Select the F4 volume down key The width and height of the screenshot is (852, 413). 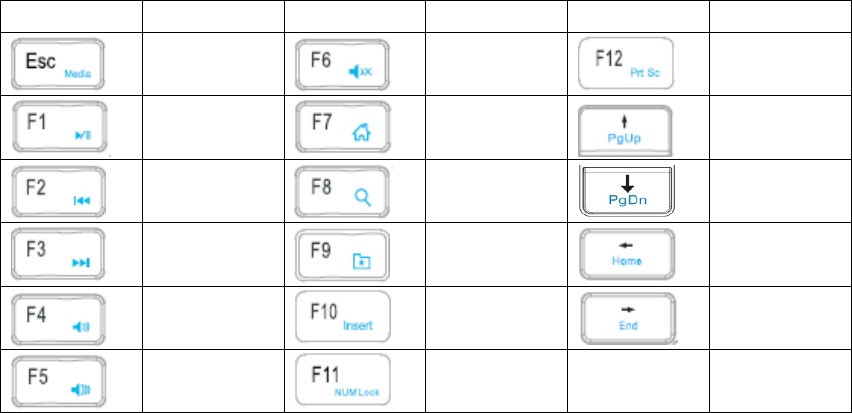58,320
